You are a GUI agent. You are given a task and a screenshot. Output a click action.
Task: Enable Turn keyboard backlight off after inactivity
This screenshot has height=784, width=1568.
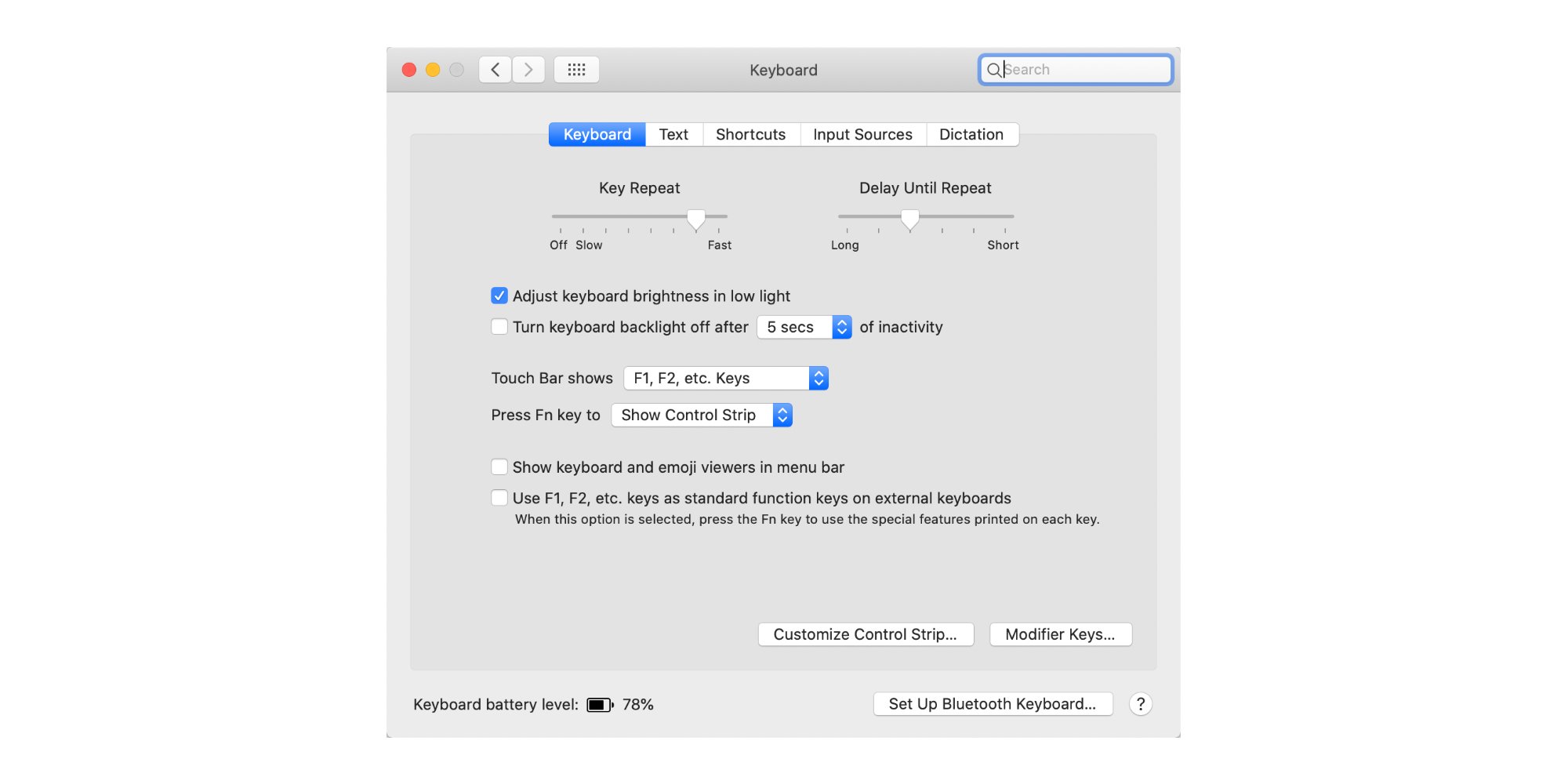tap(499, 326)
